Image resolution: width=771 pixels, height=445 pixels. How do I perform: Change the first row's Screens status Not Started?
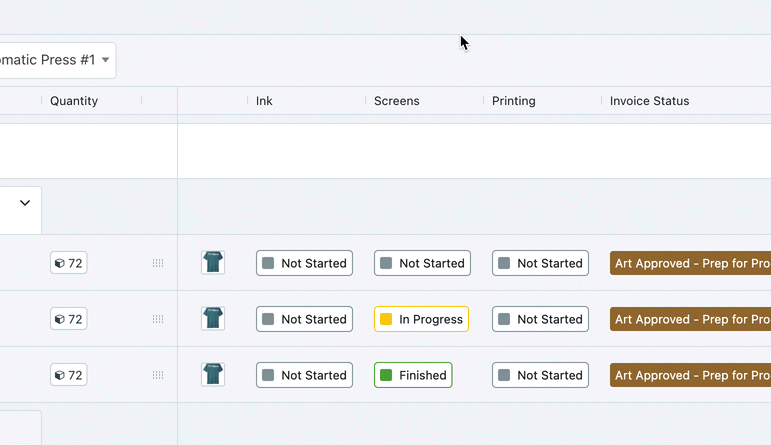pos(422,263)
